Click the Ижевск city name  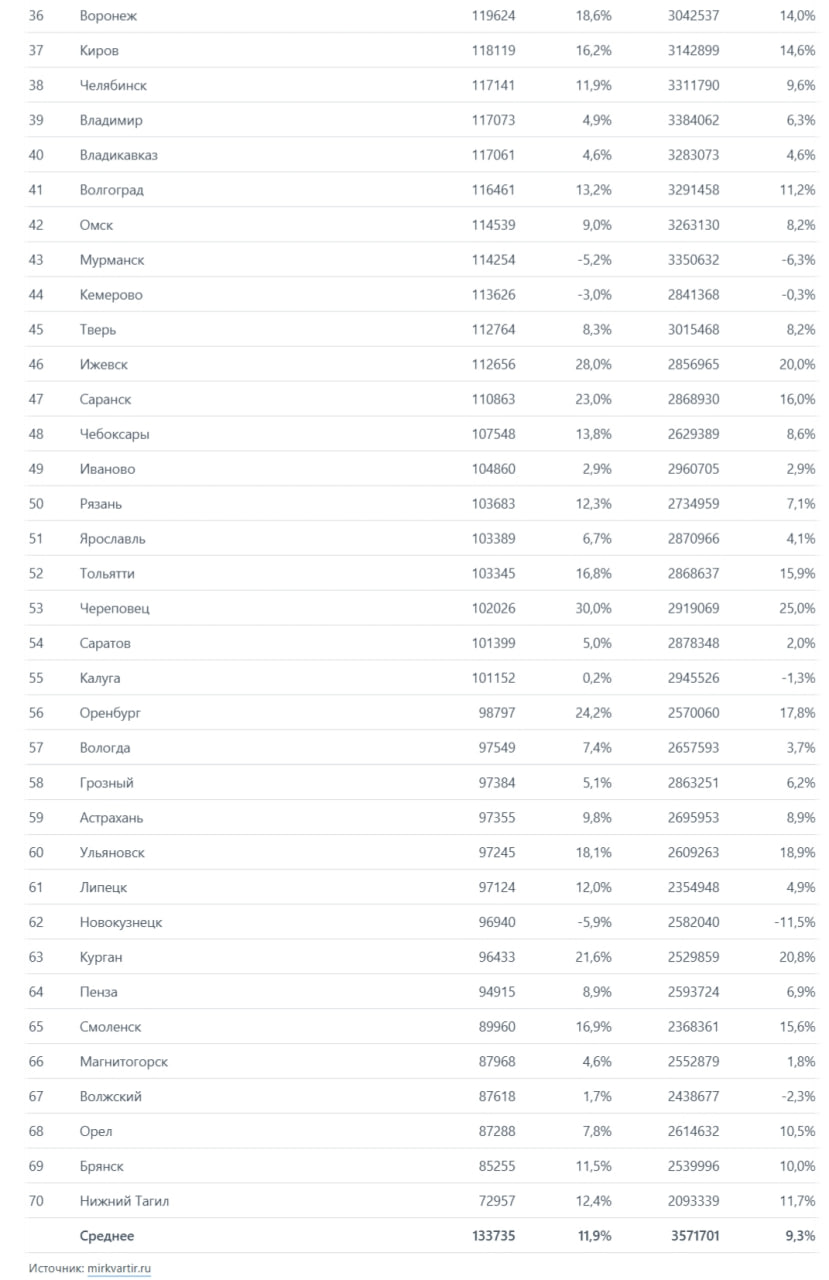(x=104, y=365)
